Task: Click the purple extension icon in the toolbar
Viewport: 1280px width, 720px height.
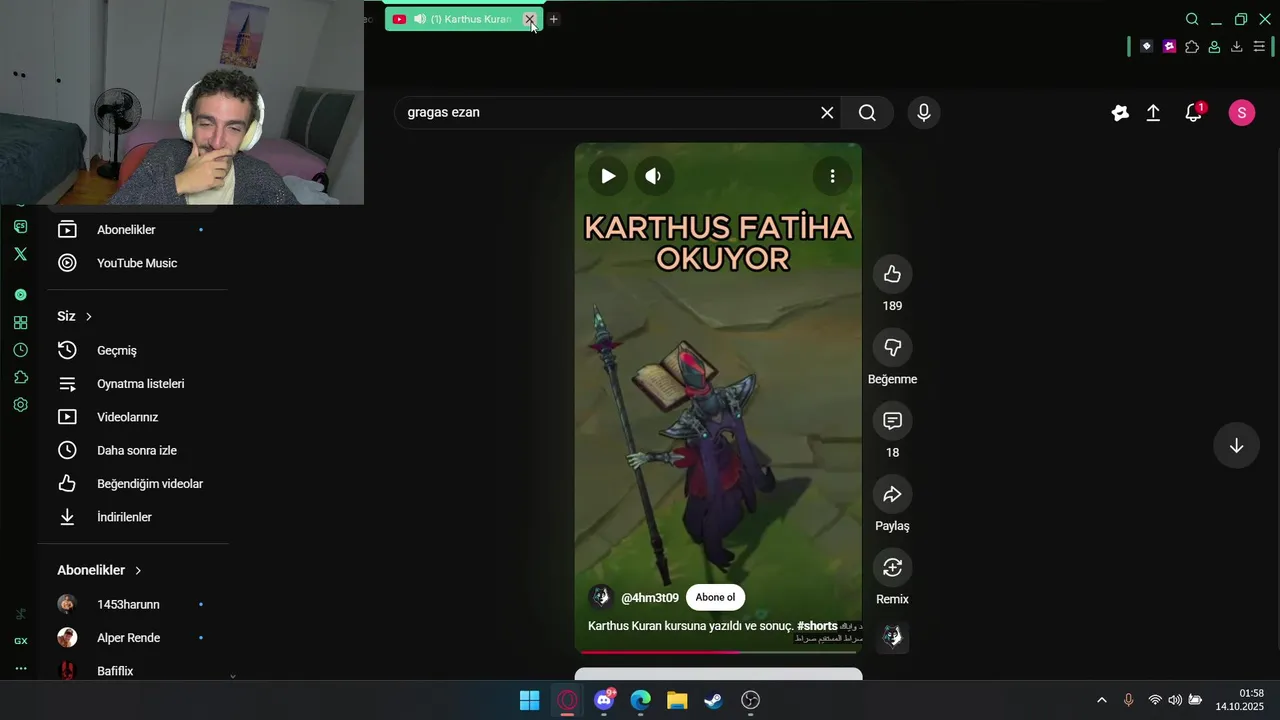Action: [x=1169, y=47]
